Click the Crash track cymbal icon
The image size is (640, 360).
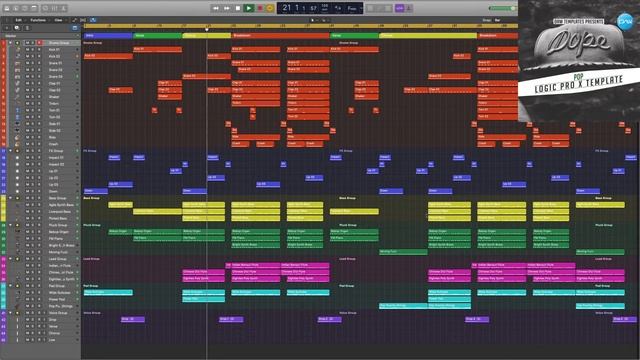point(18,144)
